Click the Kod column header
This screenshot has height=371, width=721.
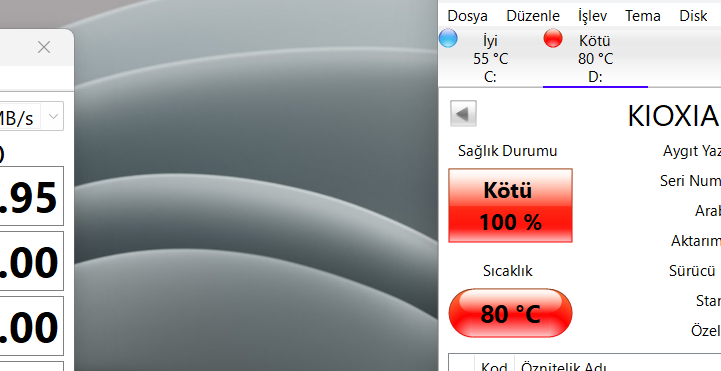click(x=494, y=366)
